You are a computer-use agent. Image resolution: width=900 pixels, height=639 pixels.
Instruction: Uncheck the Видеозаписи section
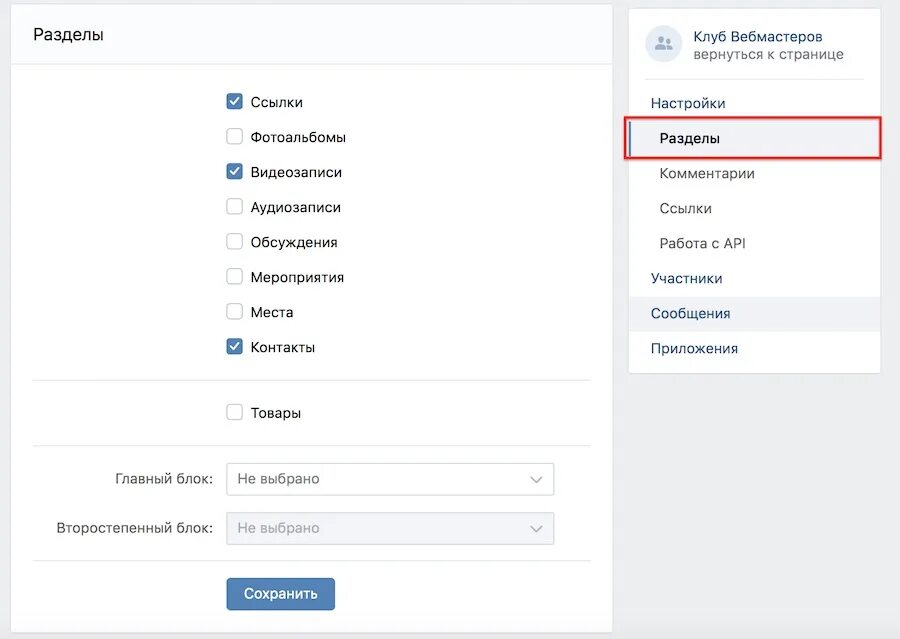(x=234, y=171)
